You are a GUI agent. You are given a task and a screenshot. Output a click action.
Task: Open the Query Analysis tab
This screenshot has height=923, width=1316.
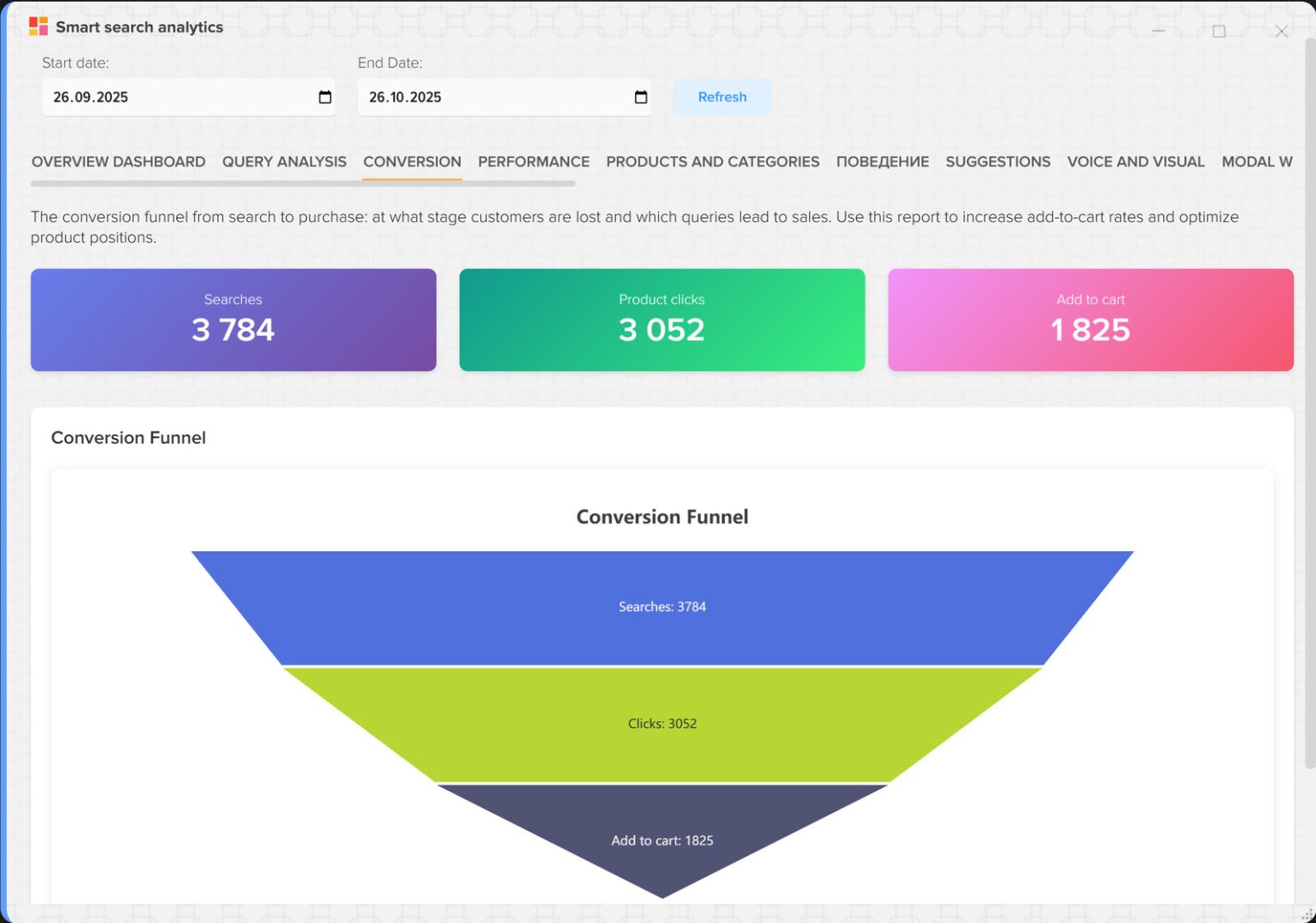click(x=285, y=162)
